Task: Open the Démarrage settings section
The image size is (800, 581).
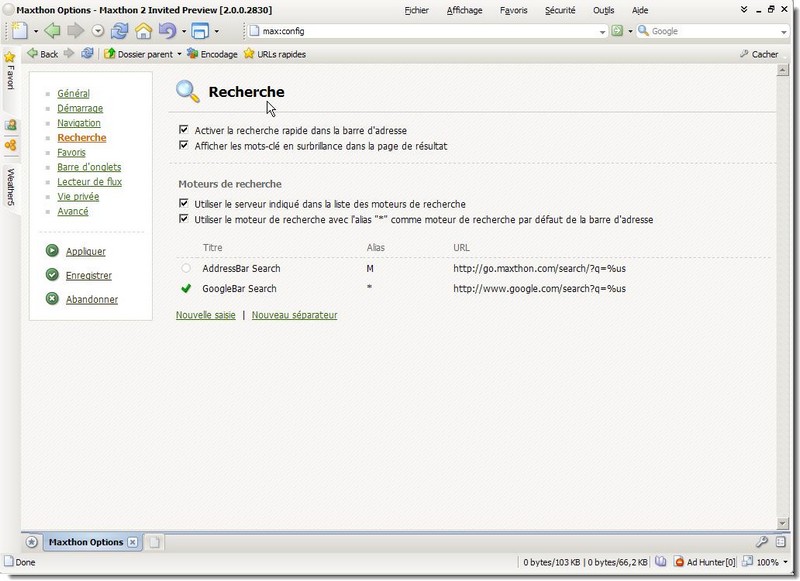Action: (80, 108)
